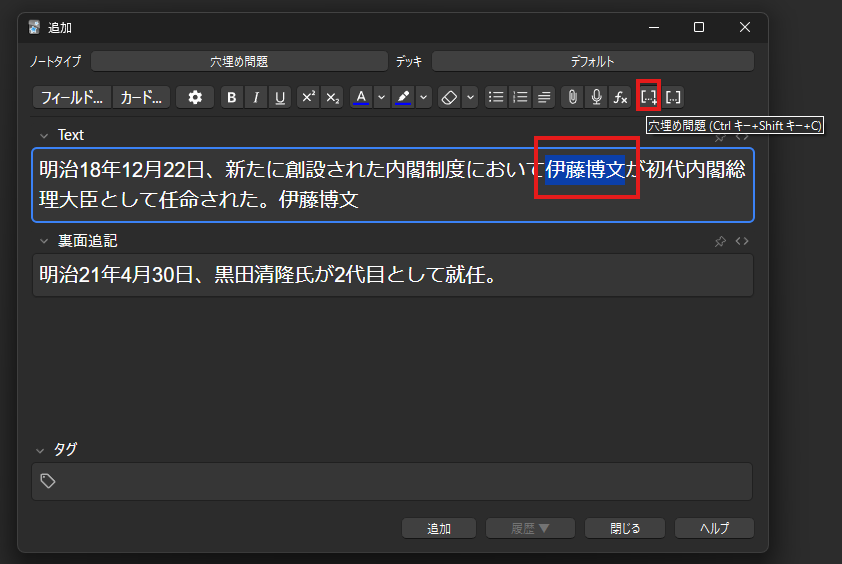This screenshot has width=842, height=564.
Task: Open the highlight color dropdown arrow
Action: 423,97
